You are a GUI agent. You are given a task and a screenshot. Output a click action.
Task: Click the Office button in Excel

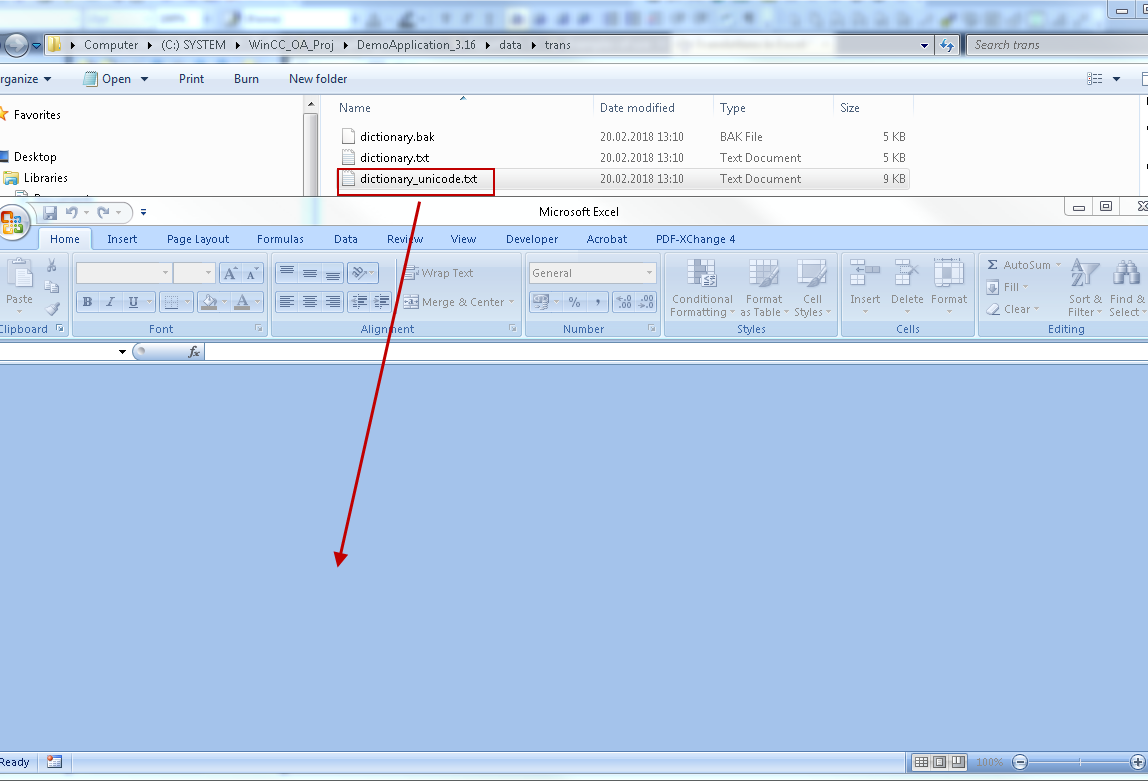[11, 222]
